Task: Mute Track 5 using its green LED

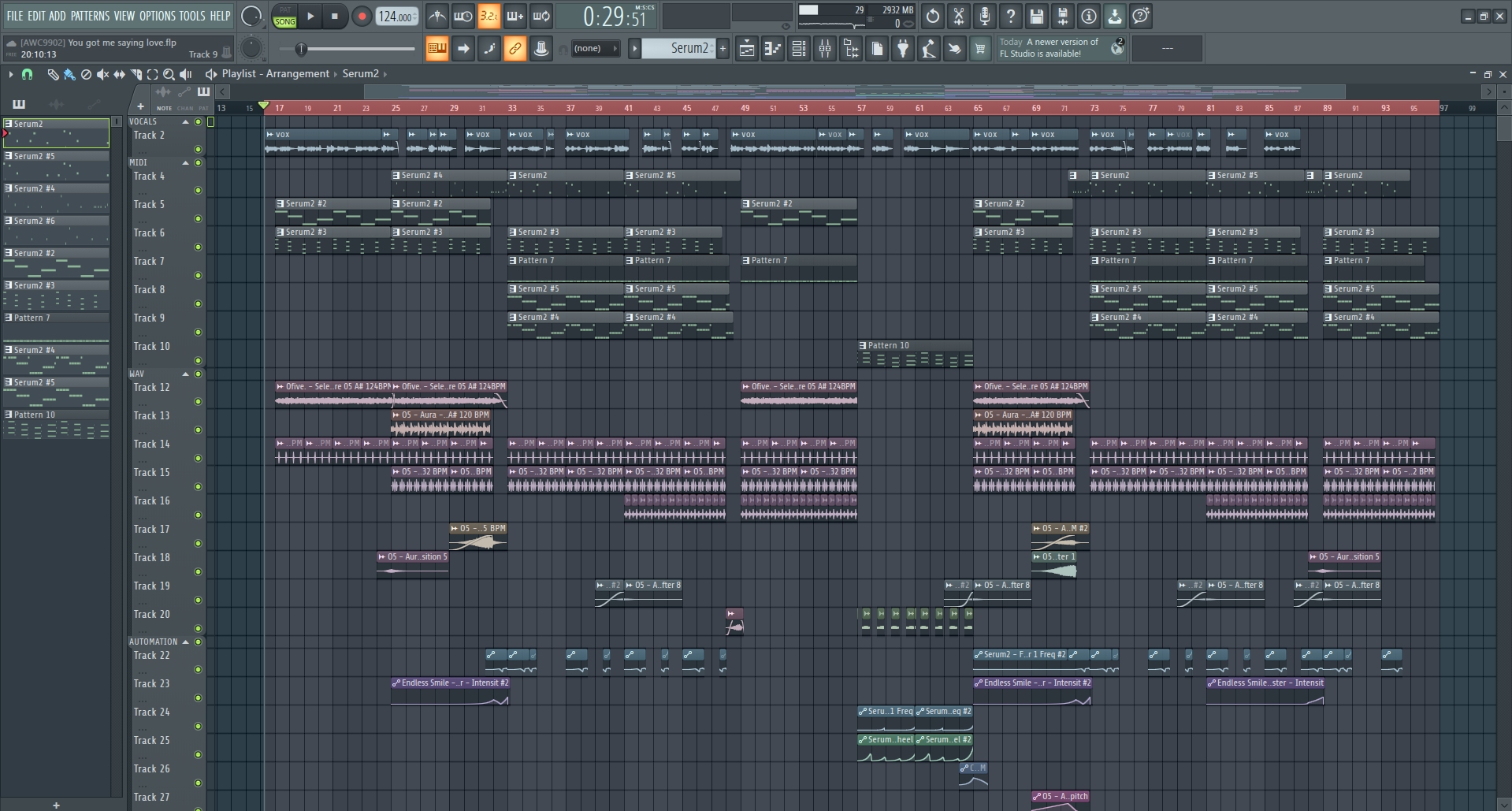Action: coord(199,218)
